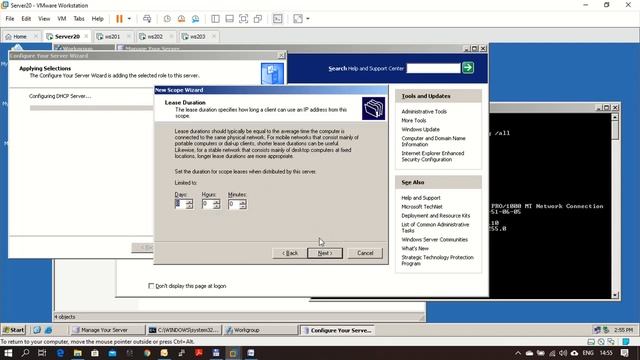Click the Hours lease duration field

(x=207, y=204)
